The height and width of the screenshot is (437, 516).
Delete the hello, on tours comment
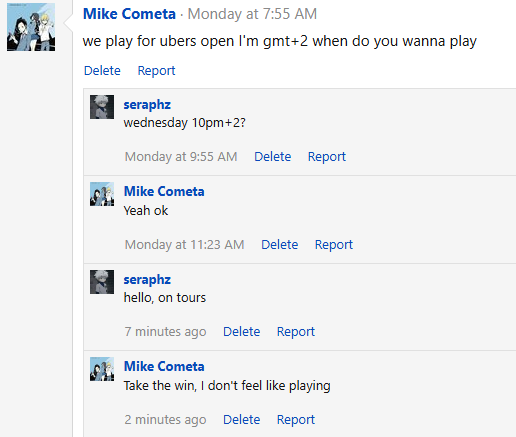click(x=242, y=332)
